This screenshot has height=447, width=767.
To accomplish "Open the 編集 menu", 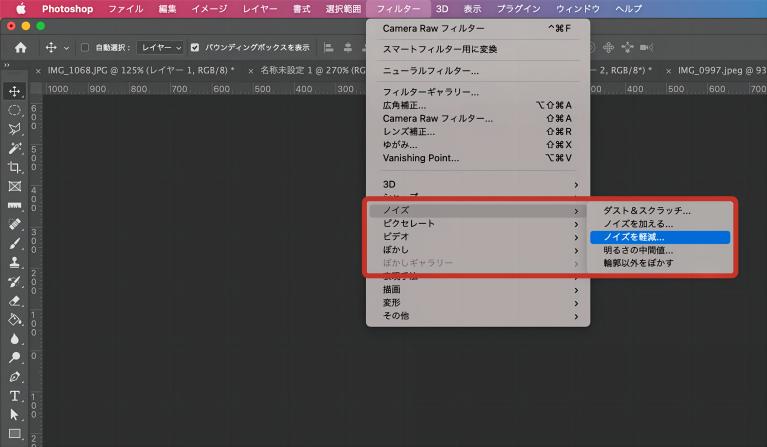I will coord(167,9).
